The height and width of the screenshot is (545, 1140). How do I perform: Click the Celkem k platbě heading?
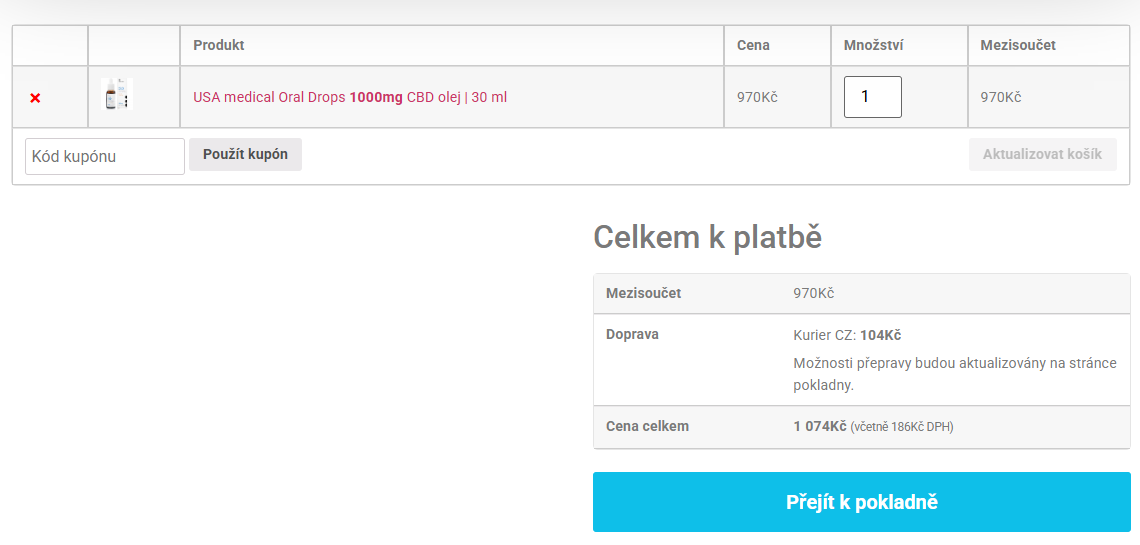707,237
